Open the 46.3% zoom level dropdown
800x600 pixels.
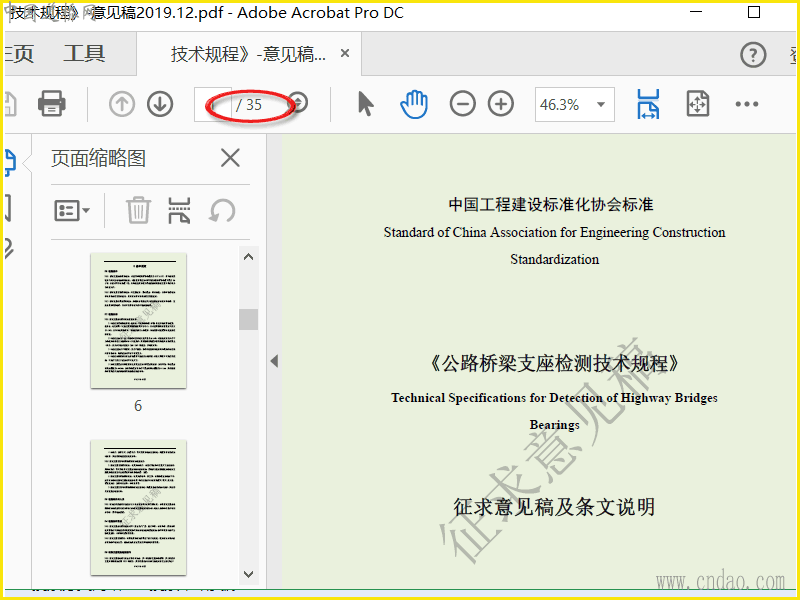(574, 105)
